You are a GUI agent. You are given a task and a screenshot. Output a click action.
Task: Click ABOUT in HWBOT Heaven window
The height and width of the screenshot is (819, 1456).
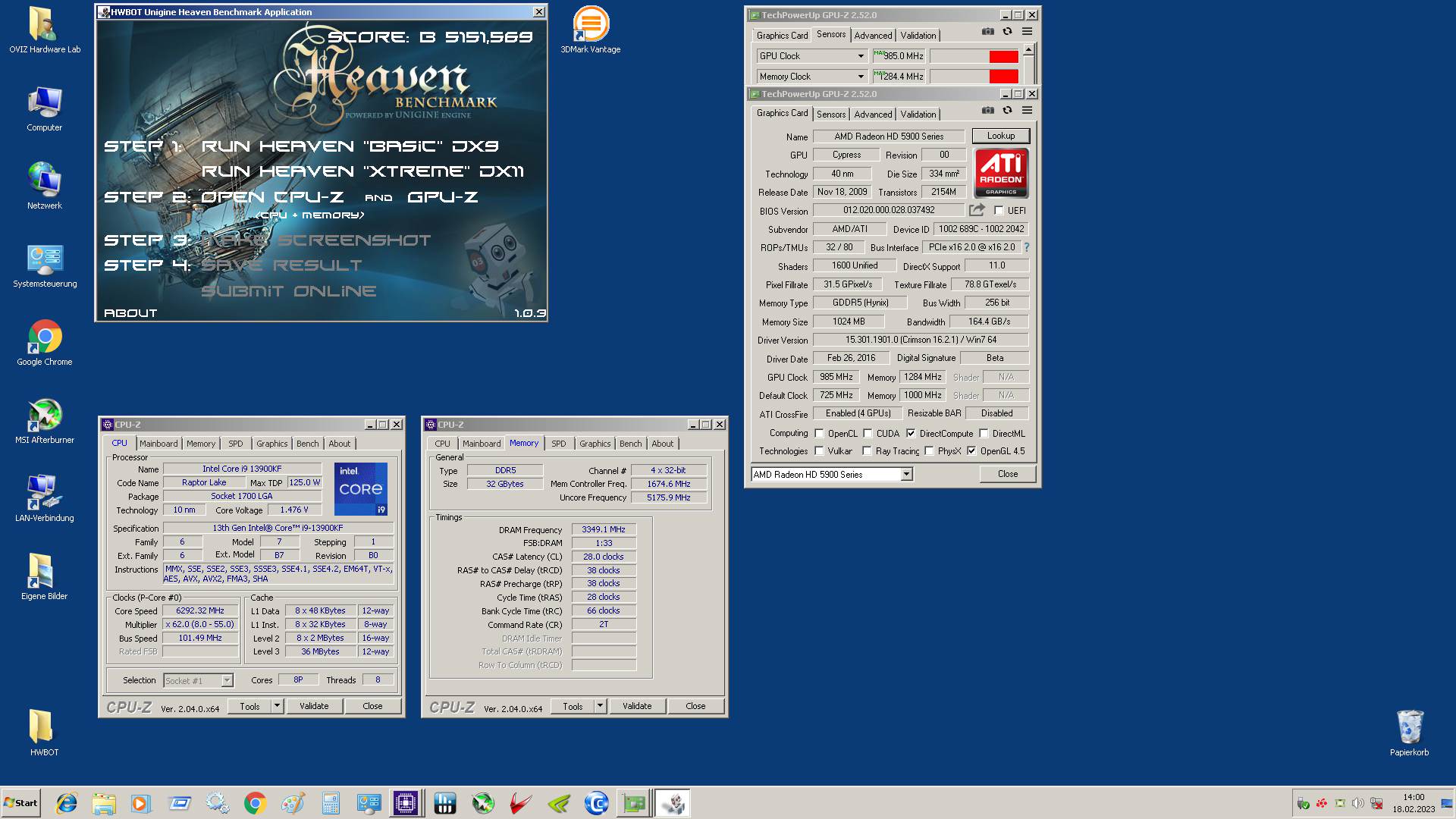tap(130, 312)
